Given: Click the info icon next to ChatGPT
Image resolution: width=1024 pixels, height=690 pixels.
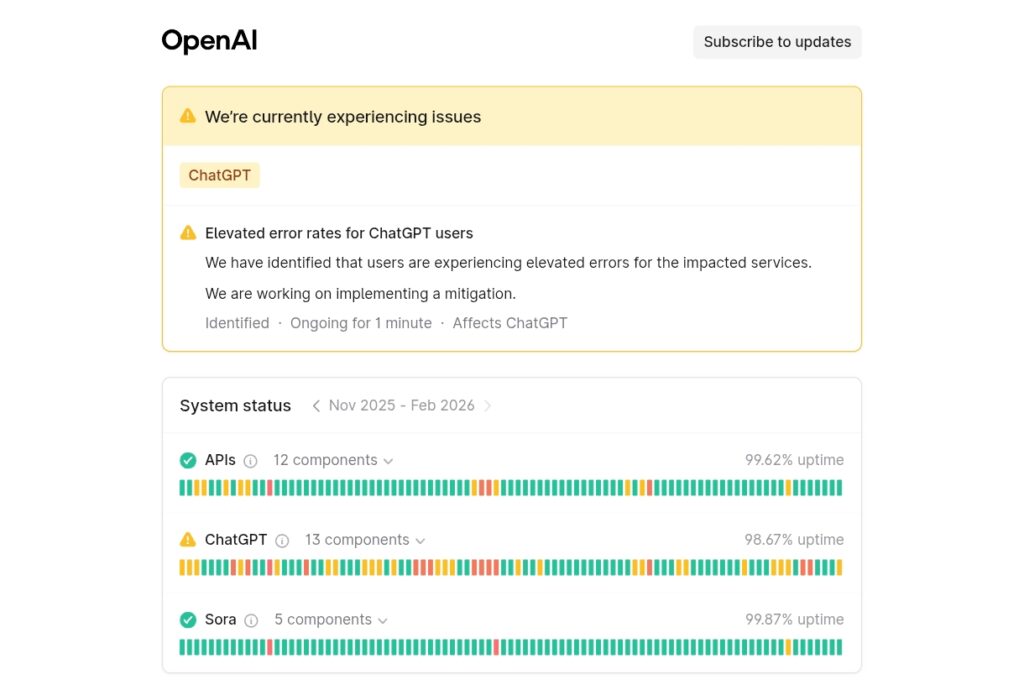Looking at the screenshot, I should 282,541.
